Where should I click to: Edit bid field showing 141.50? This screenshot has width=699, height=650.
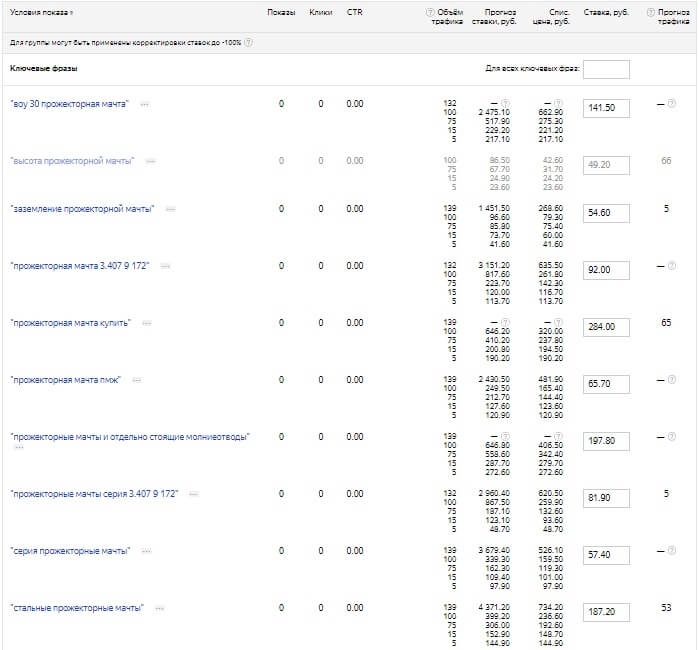pyautogui.click(x=606, y=108)
